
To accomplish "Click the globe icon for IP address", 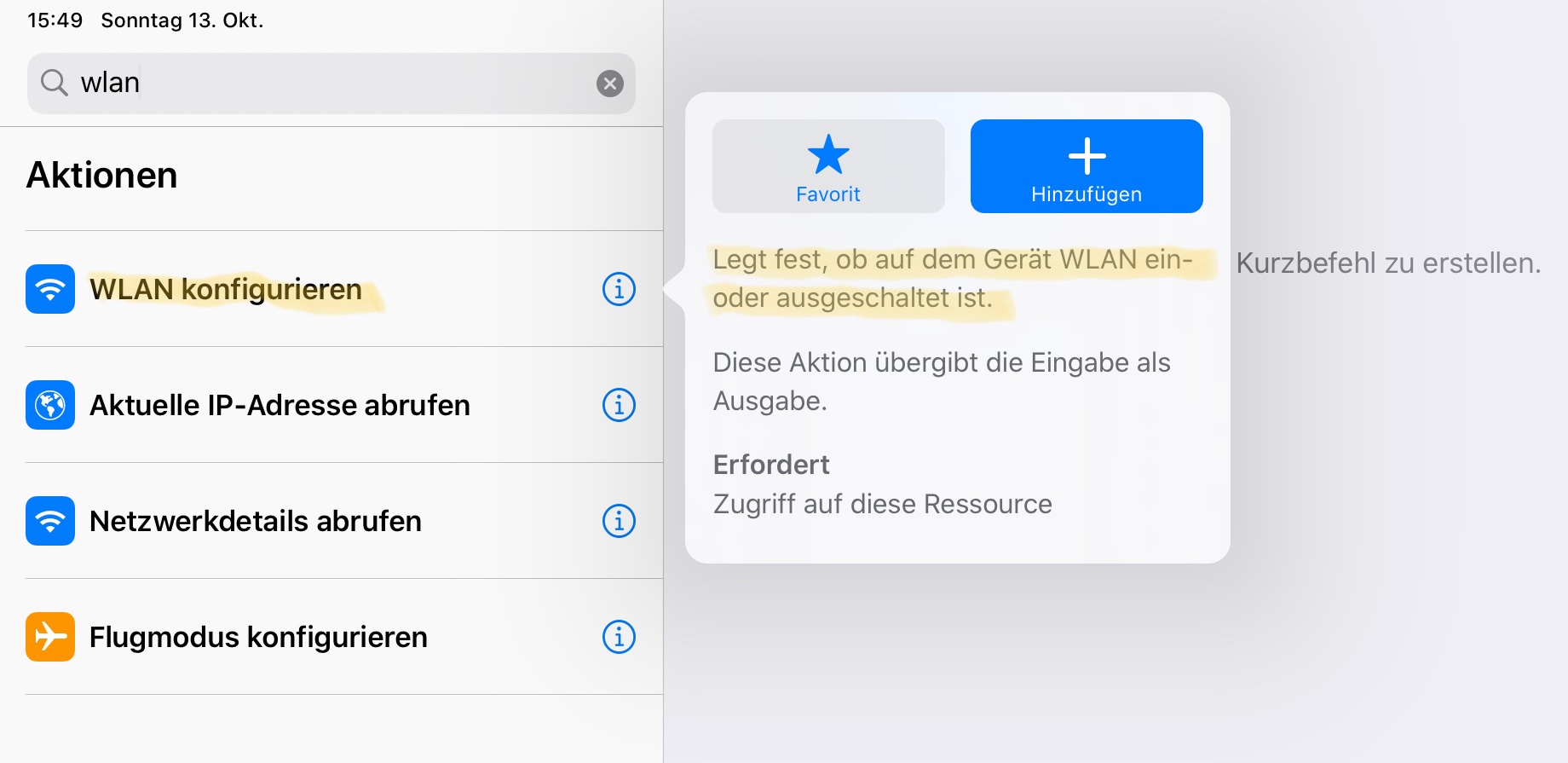I will click(50, 405).
